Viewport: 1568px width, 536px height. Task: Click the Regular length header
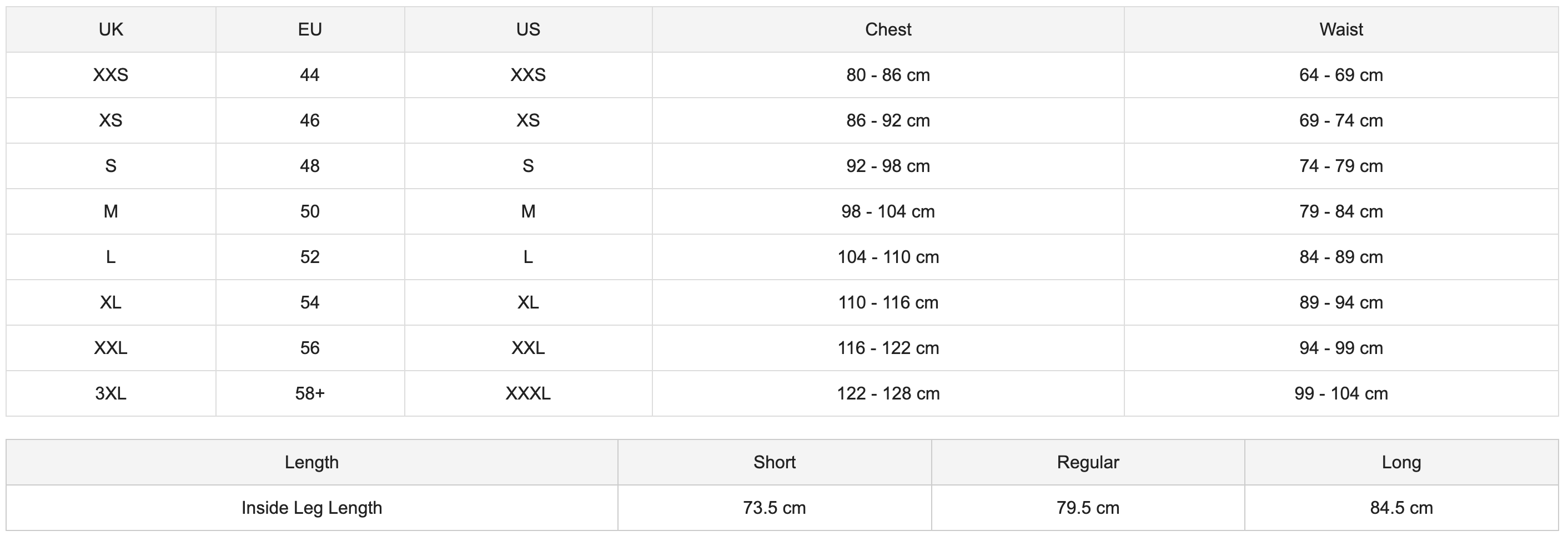[1088, 462]
